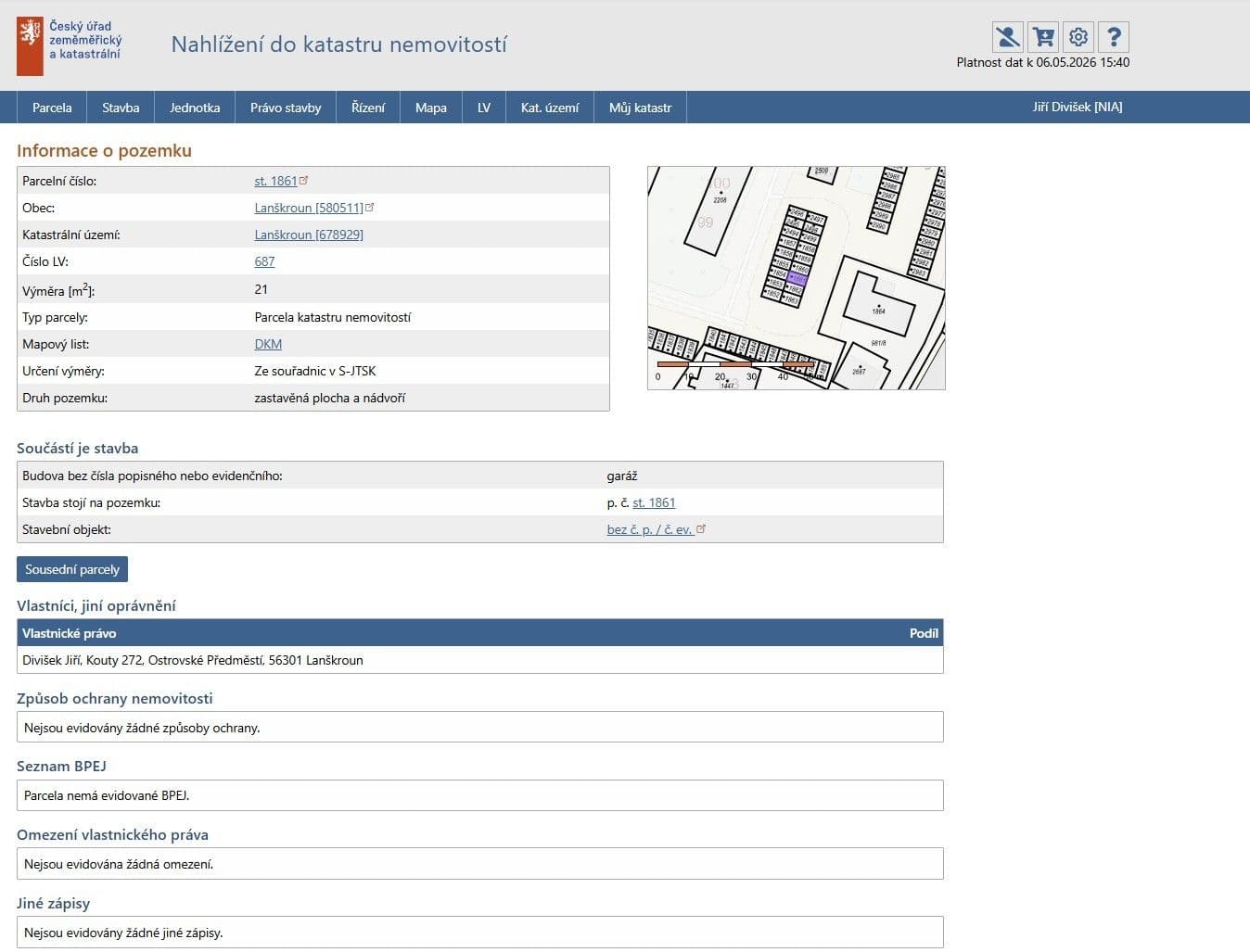Viewport: 1250px width, 952px height.
Task: Open the Řízení menu item
Action: 368,108
